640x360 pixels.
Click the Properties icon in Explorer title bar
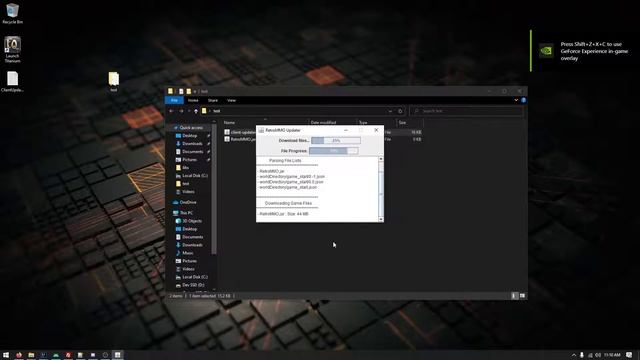click(181, 91)
